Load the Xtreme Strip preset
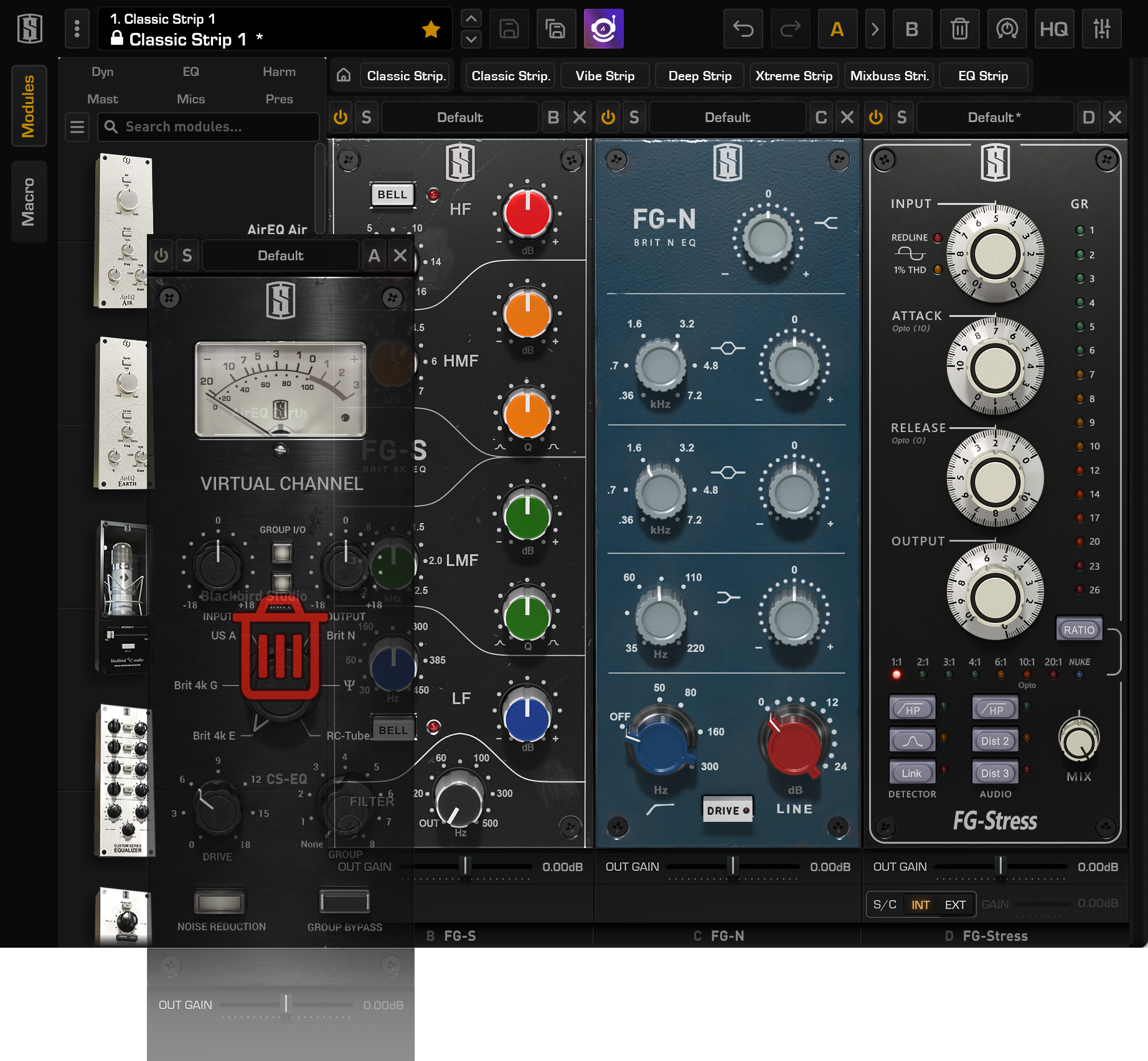This screenshot has height=1061, width=1148. 794,76
